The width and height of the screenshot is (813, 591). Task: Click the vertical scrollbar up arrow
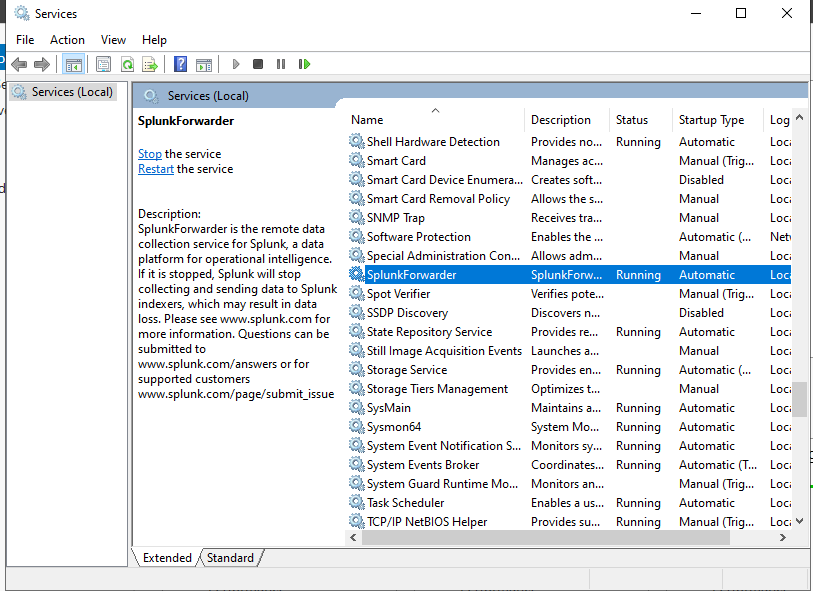coord(800,118)
